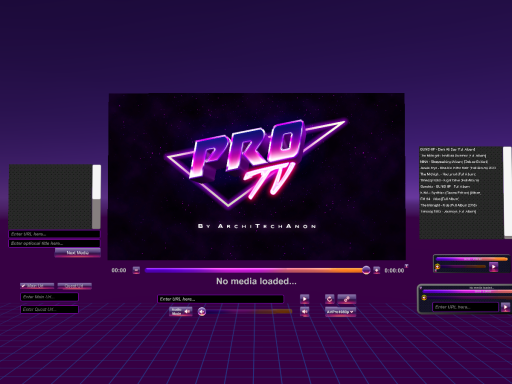This screenshot has width=512, height=384.
Task: Click the chain-link resync icon button
Action: pos(347,299)
